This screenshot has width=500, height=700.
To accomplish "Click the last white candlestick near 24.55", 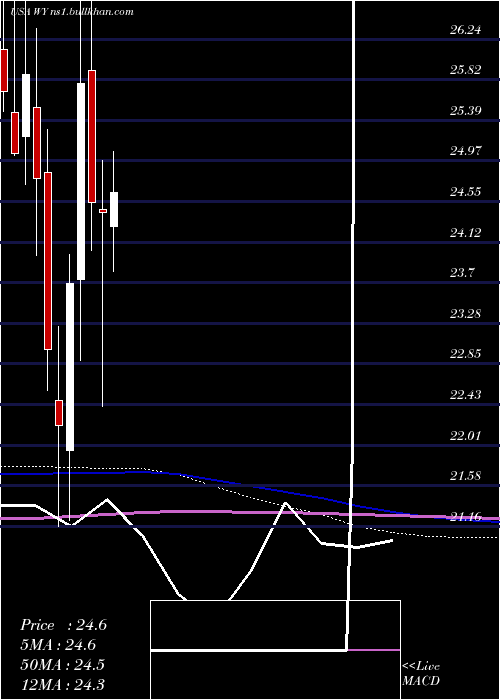I will tap(114, 209).
